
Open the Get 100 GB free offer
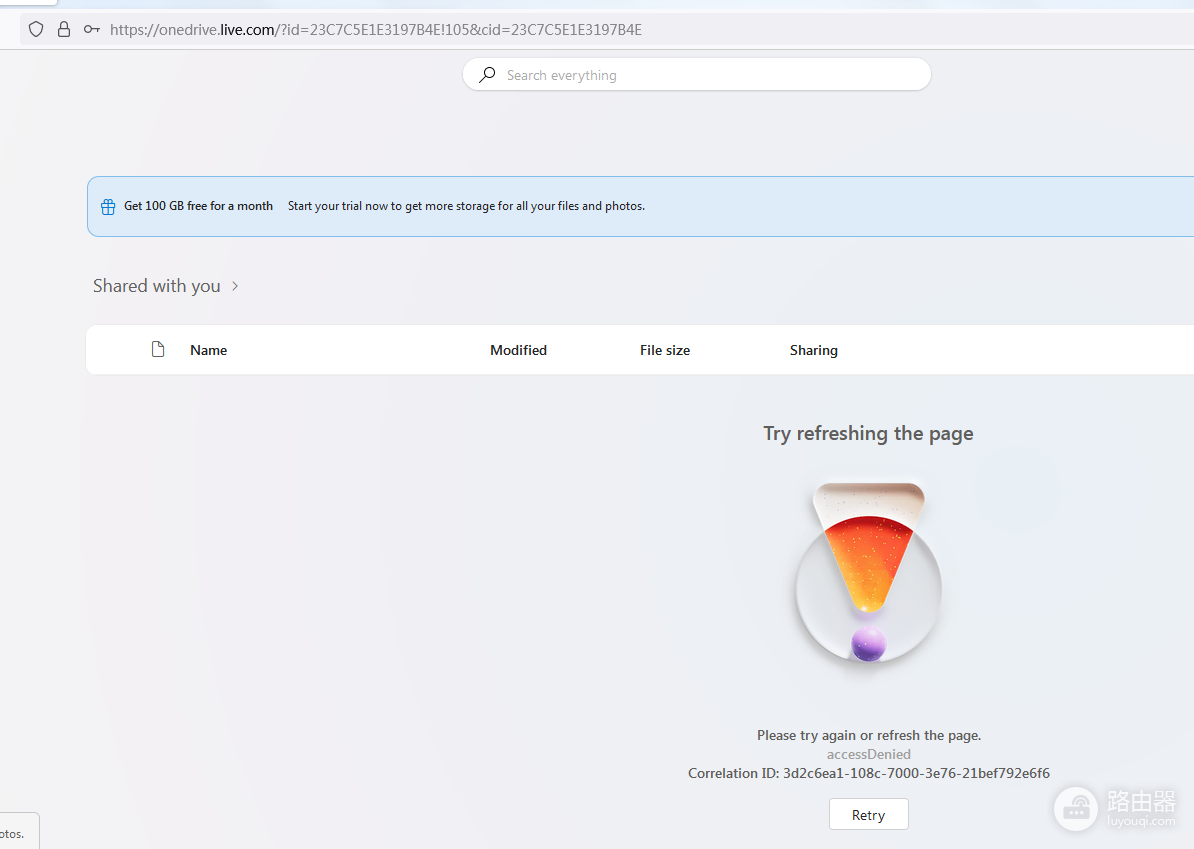pos(198,206)
